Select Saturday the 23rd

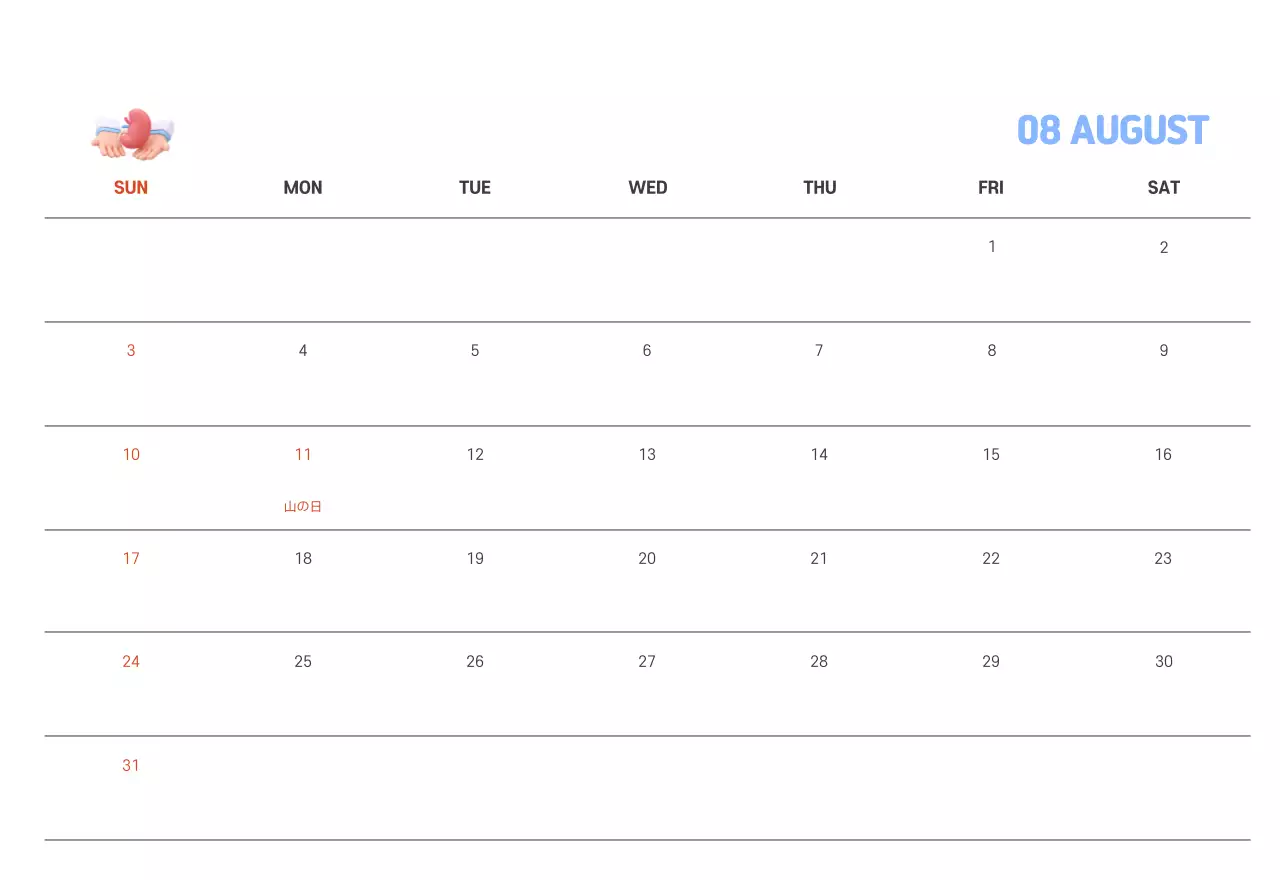[x=1163, y=559]
